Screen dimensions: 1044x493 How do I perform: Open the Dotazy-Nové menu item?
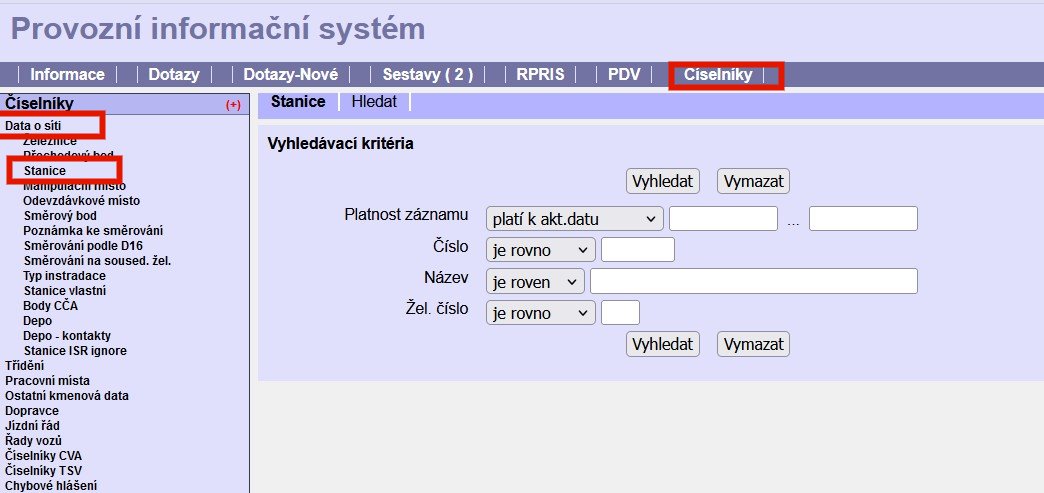click(291, 75)
